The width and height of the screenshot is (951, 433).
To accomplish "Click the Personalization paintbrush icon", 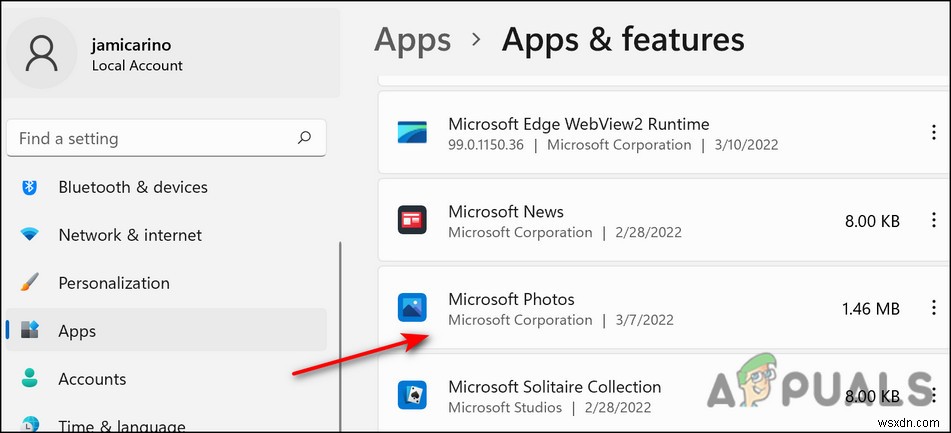I will pyautogui.click(x=30, y=283).
